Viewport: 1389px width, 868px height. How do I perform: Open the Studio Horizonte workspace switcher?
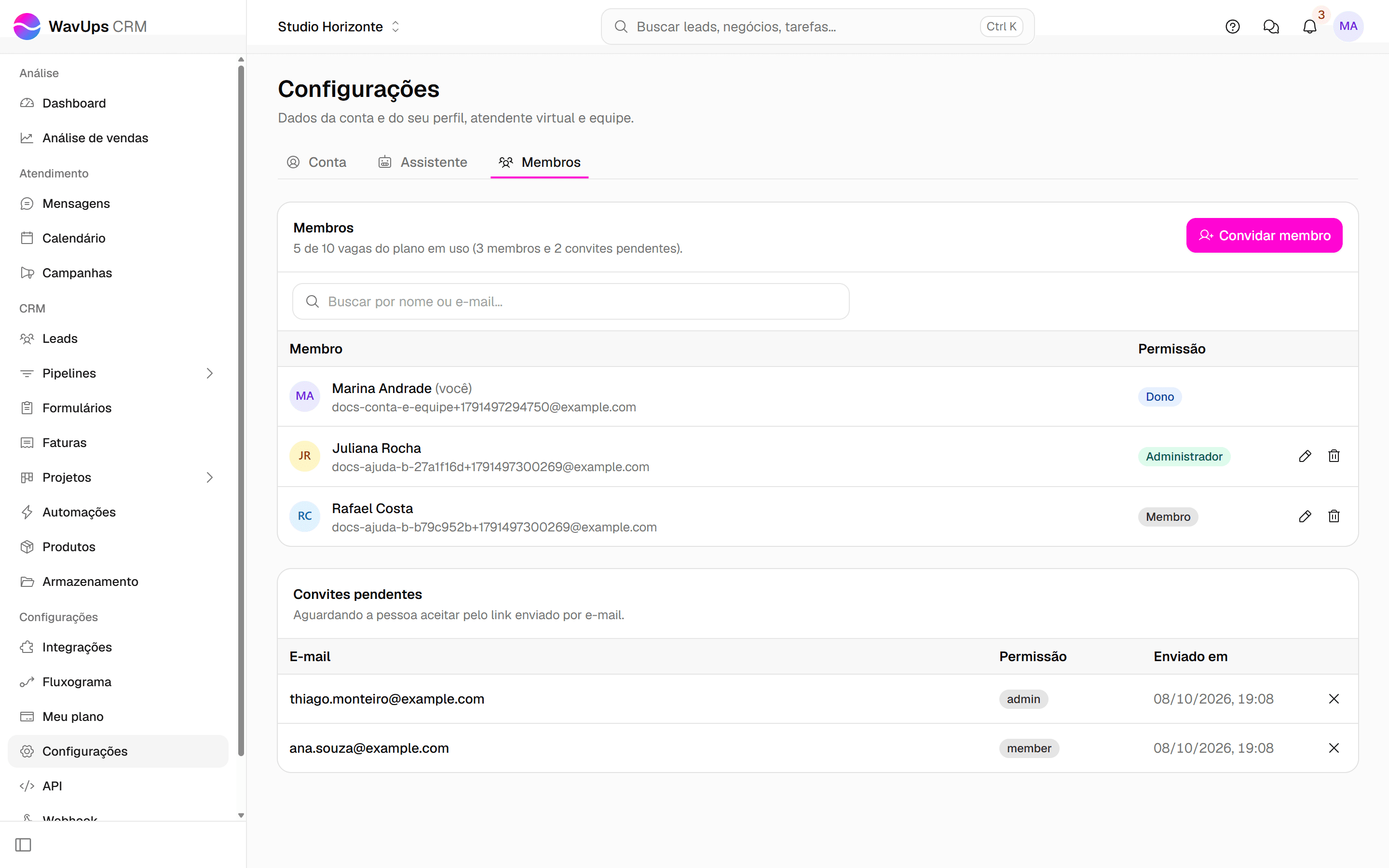339,27
